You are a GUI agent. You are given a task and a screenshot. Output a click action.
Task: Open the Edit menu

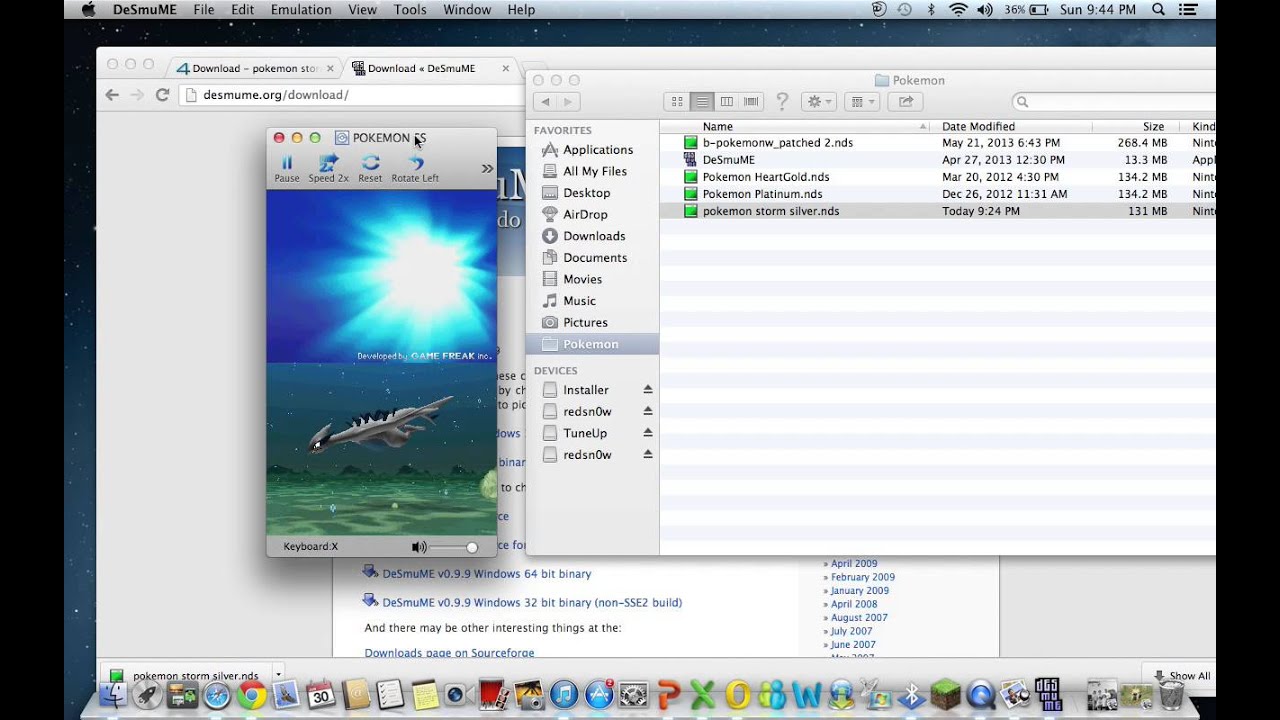[x=242, y=10]
